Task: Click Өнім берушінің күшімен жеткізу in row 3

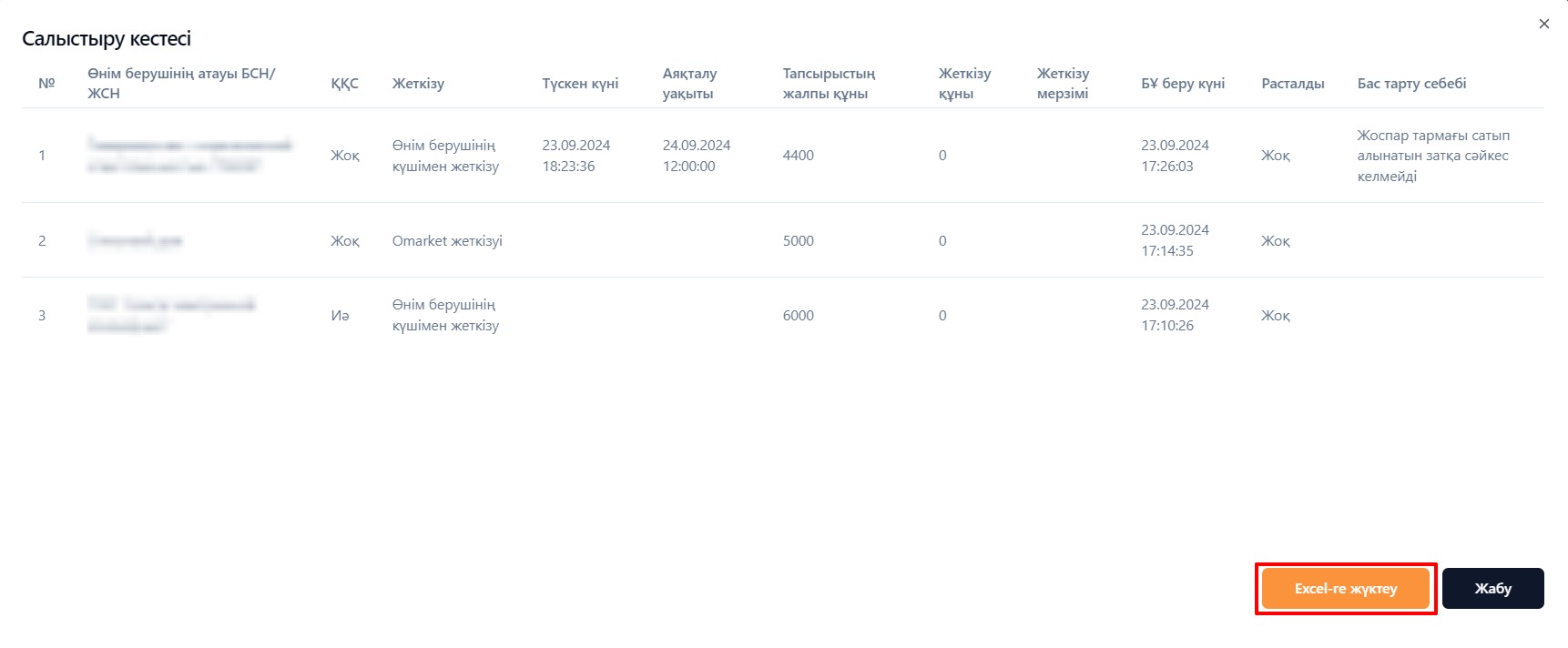Action: pyautogui.click(x=445, y=315)
